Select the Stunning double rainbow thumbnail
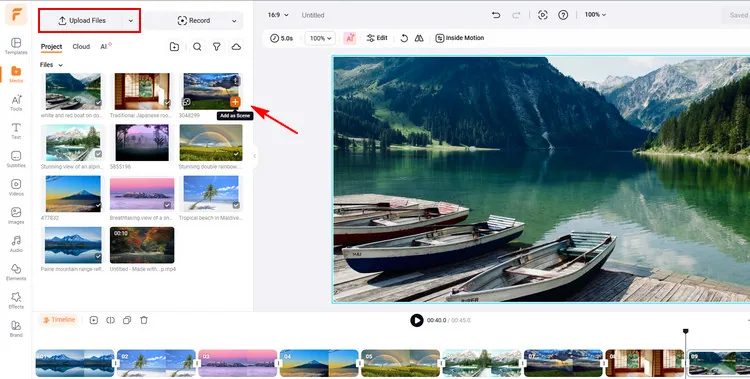 tap(211, 142)
